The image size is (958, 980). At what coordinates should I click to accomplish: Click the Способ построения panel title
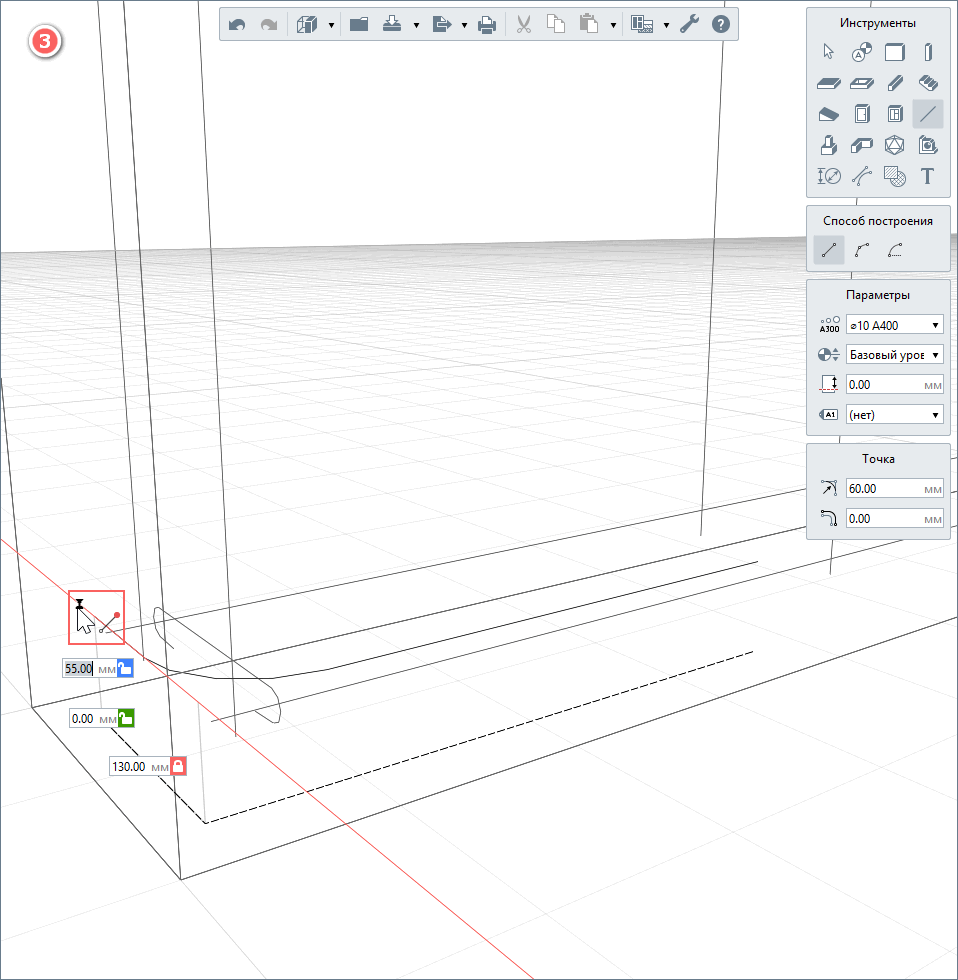(x=877, y=221)
